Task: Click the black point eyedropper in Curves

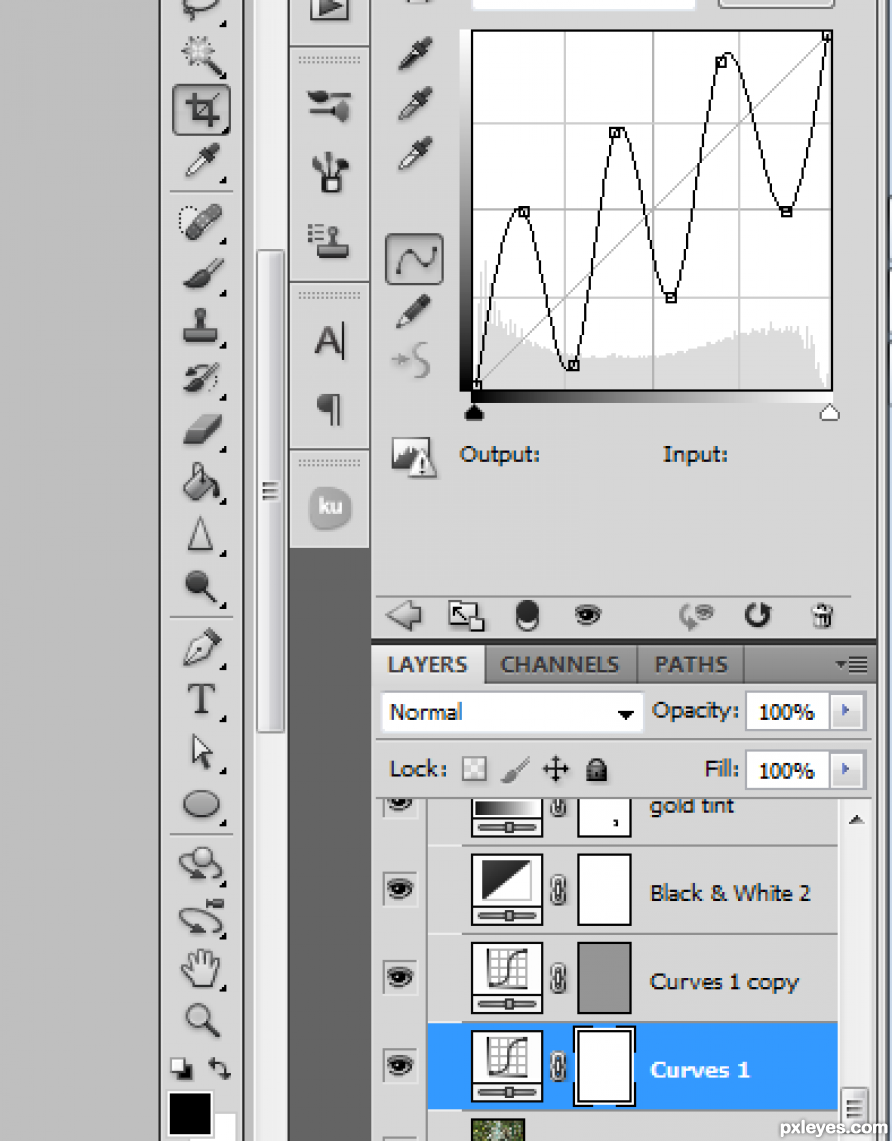Action: [x=415, y=53]
